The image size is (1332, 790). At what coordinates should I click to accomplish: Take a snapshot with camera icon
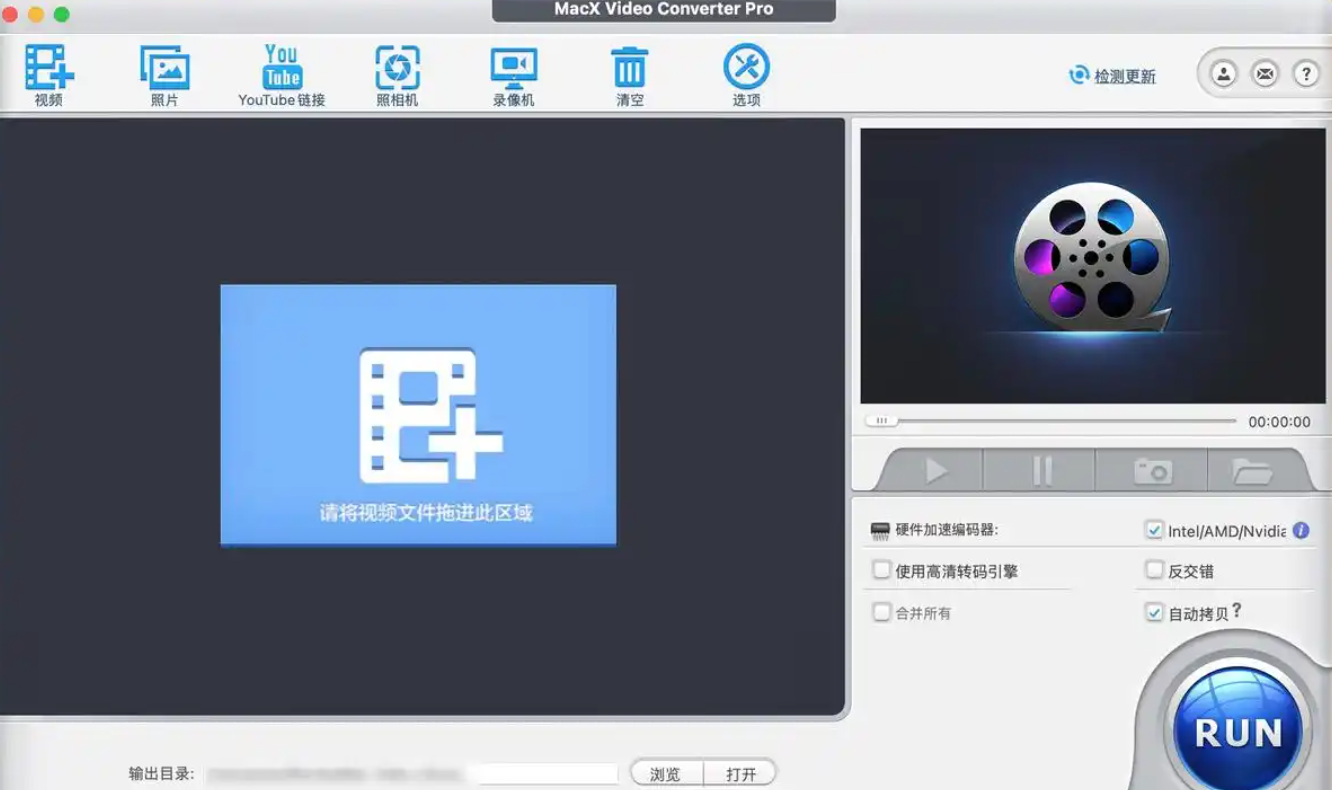pyautogui.click(x=1152, y=470)
